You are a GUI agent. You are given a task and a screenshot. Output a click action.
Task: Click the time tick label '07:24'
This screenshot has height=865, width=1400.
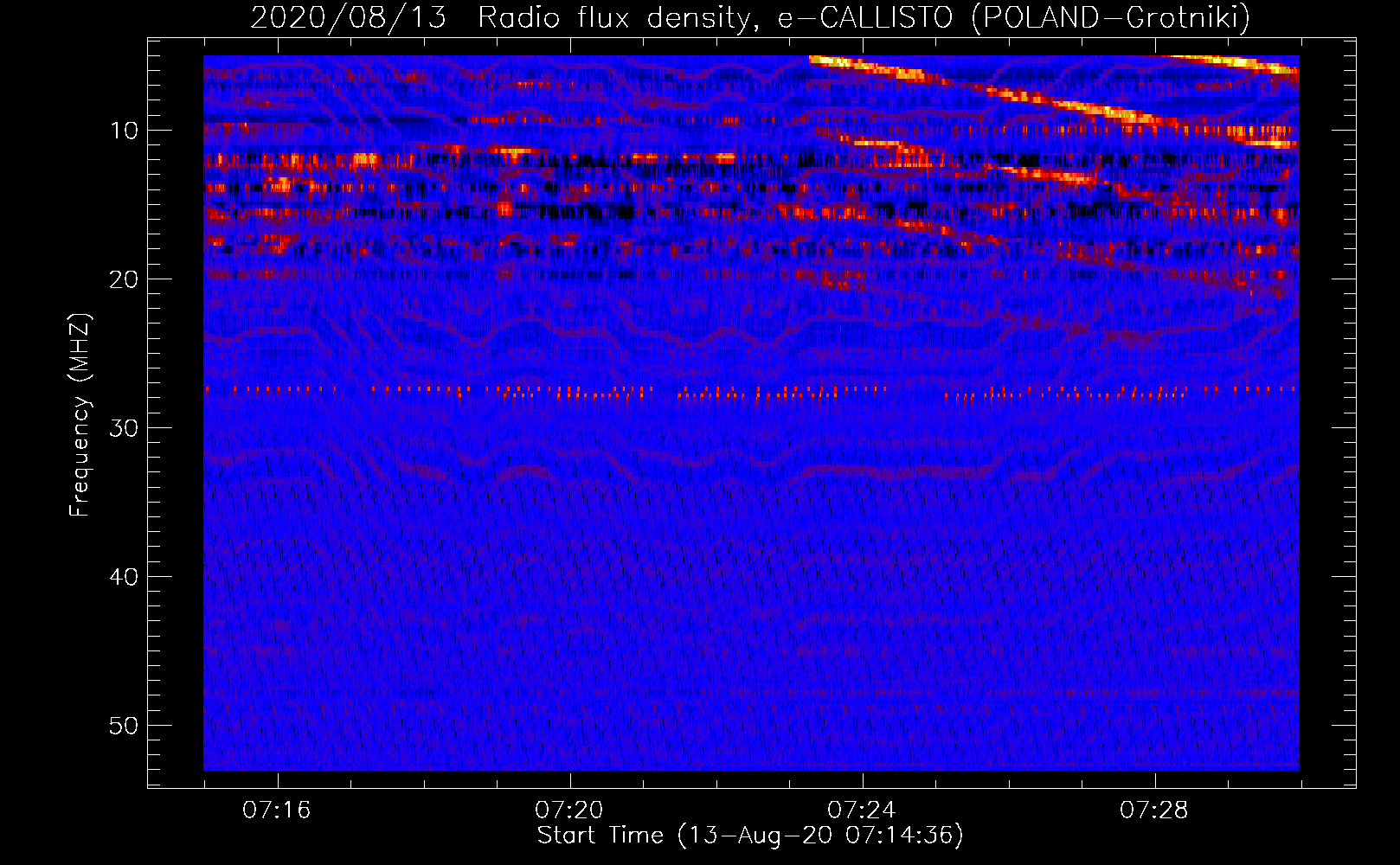pyautogui.click(x=861, y=811)
